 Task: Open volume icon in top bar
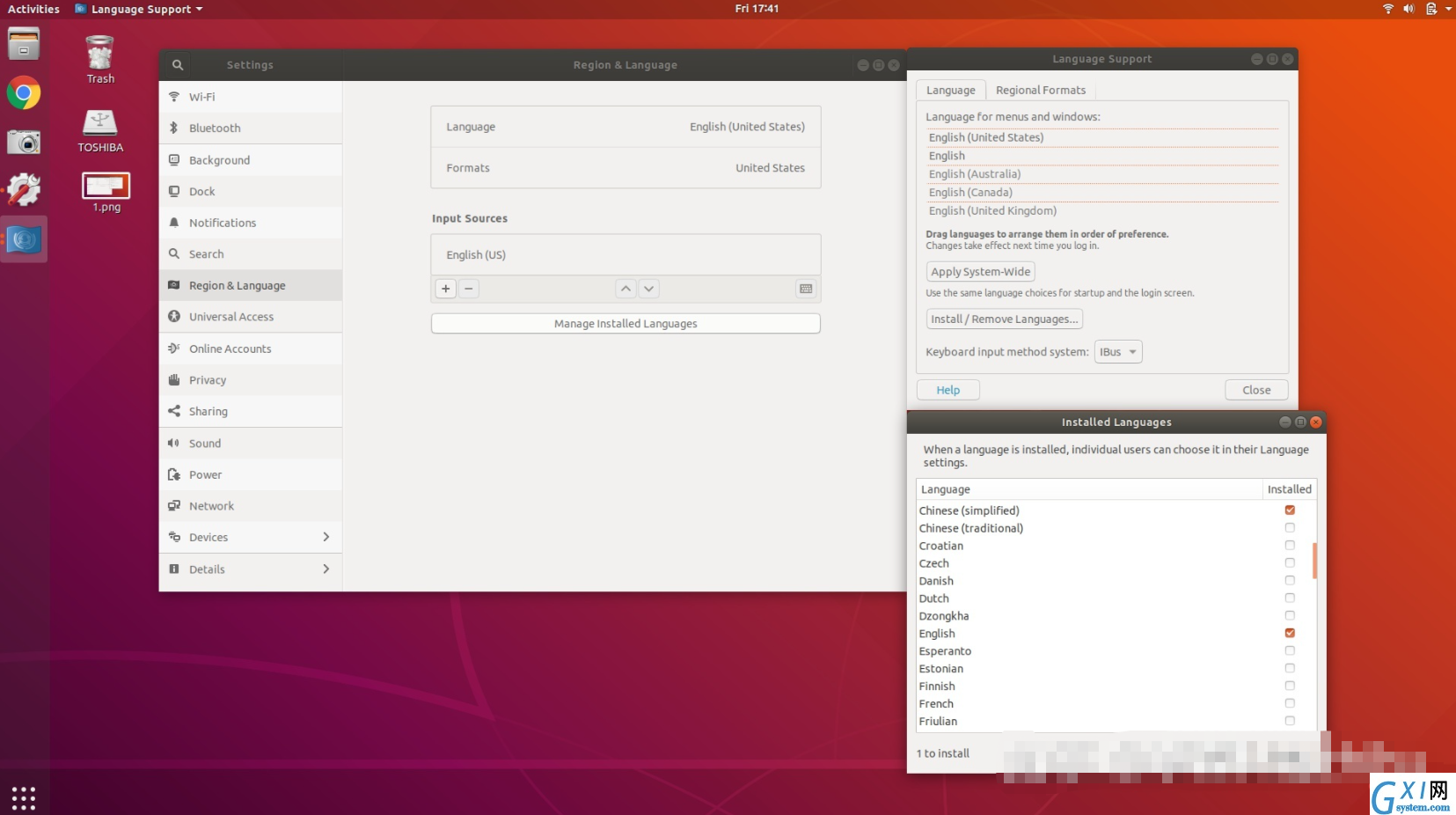tap(1408, 9)
